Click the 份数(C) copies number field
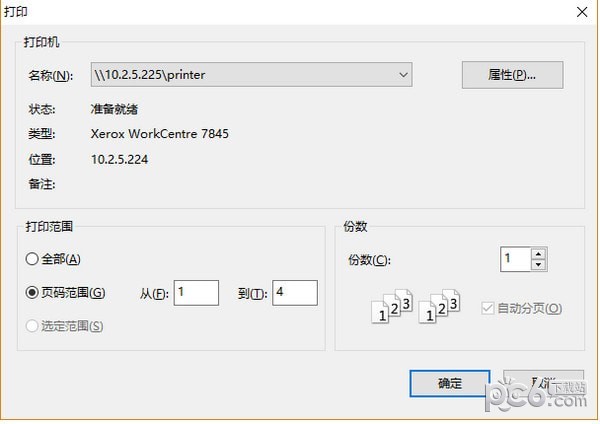This screenshot has width=600, height=424. (x=515, y=259)
